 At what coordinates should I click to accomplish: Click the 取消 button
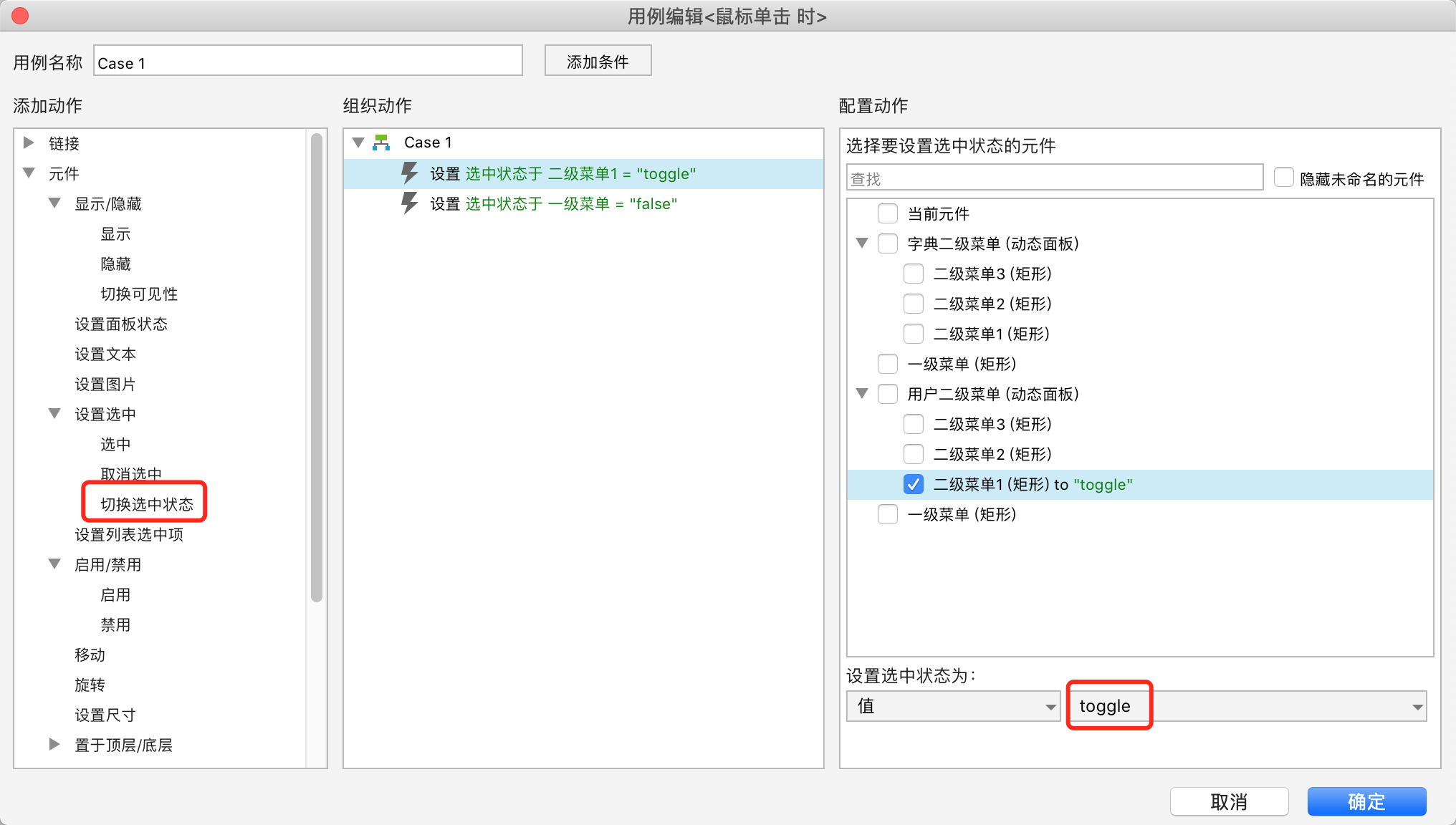pos(1230,801)
